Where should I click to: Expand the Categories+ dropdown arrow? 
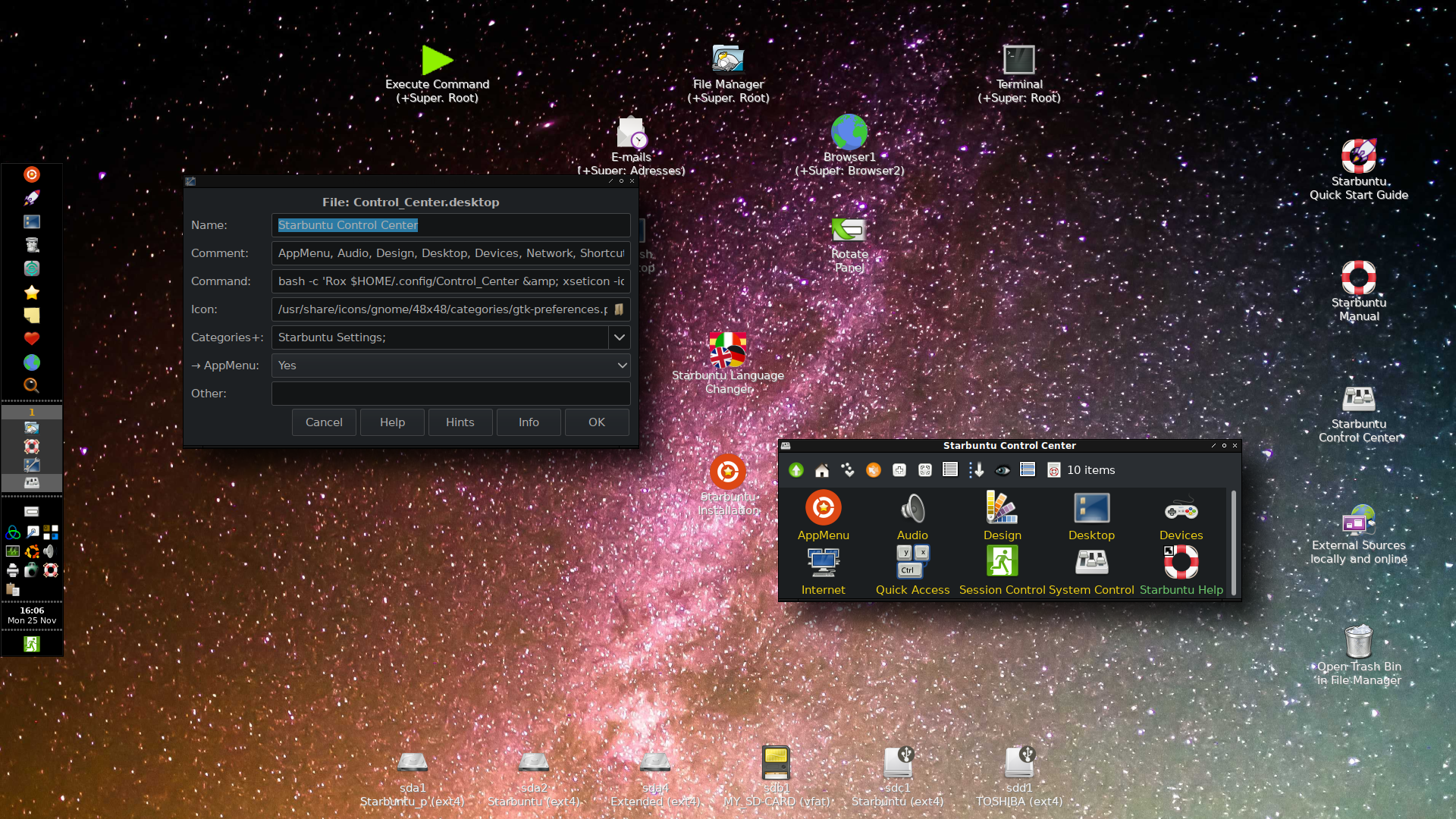click(620, 337)
